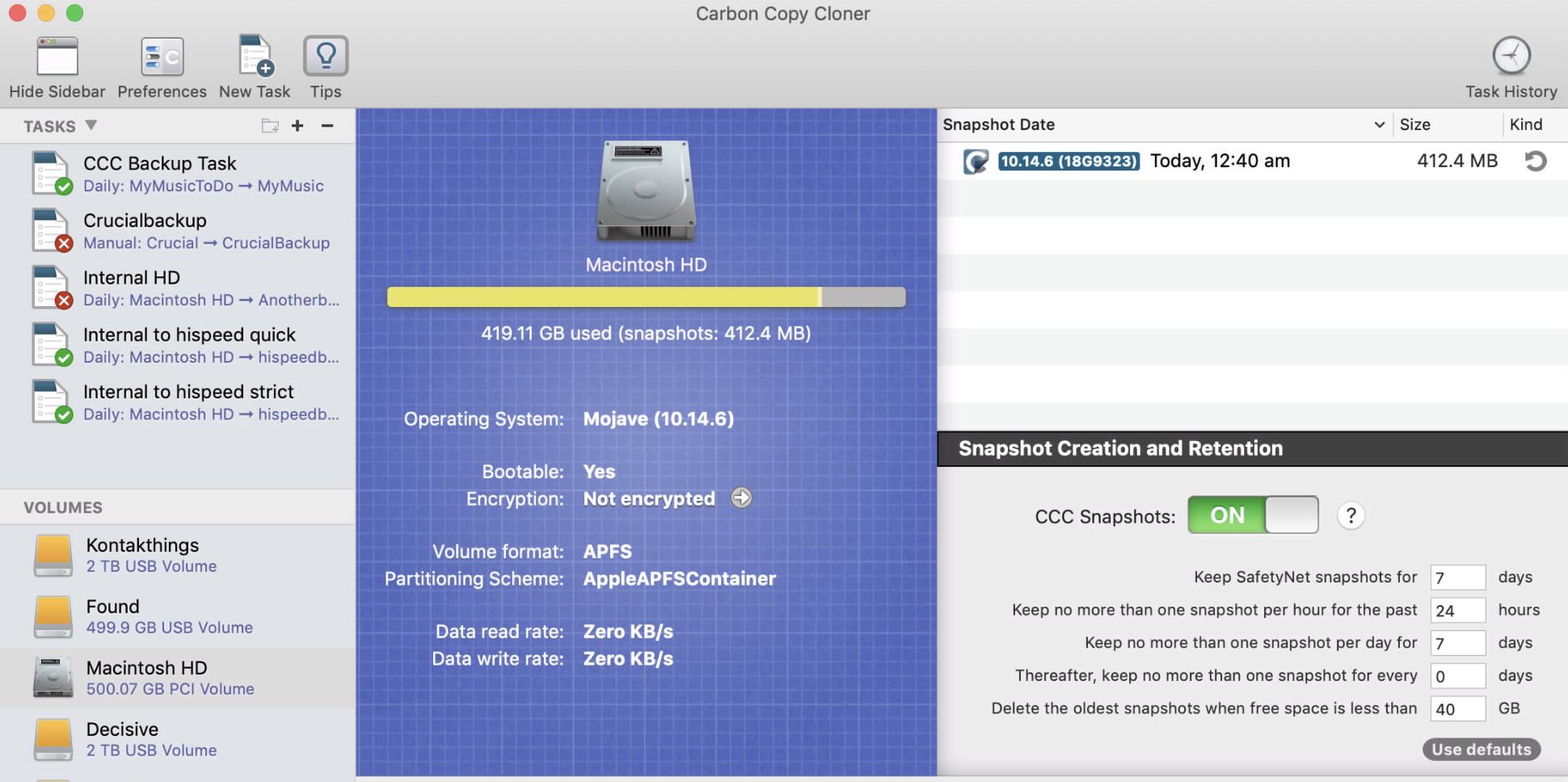This screenshot has height=782, width=1568.
Task: Add a task group with the folder icon
Action: (x=269, y=126)
